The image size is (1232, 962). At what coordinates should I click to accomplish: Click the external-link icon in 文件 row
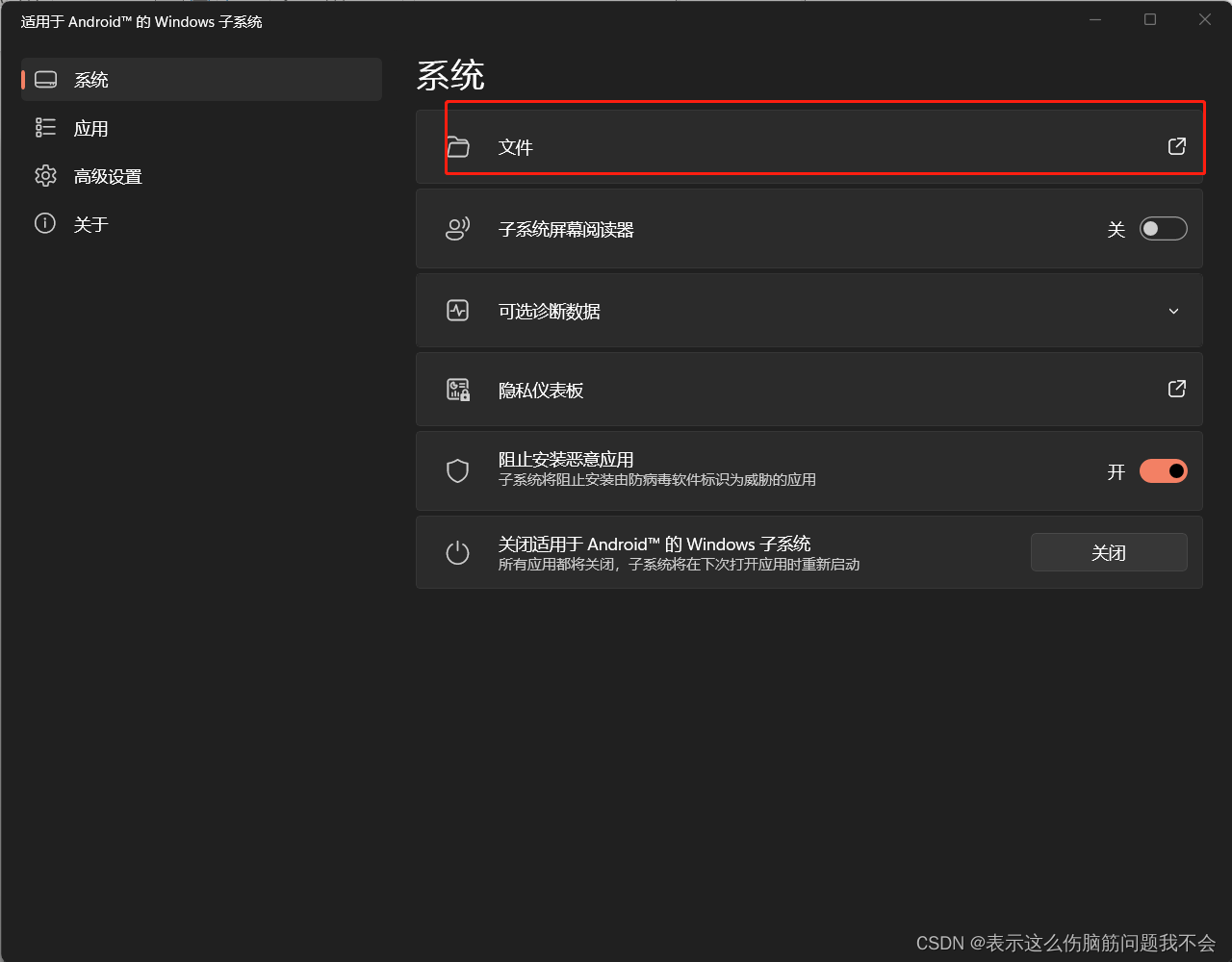[x=1176, y=146]
